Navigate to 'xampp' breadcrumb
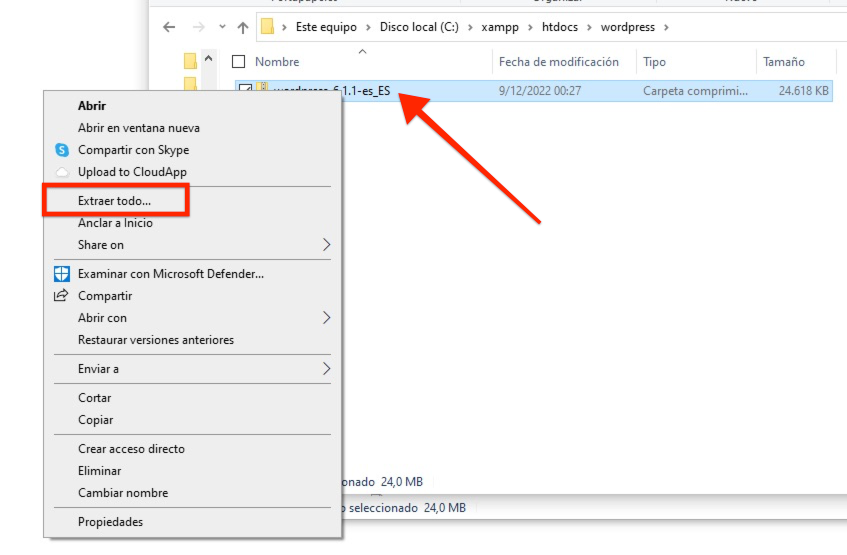 click(500, 27)
